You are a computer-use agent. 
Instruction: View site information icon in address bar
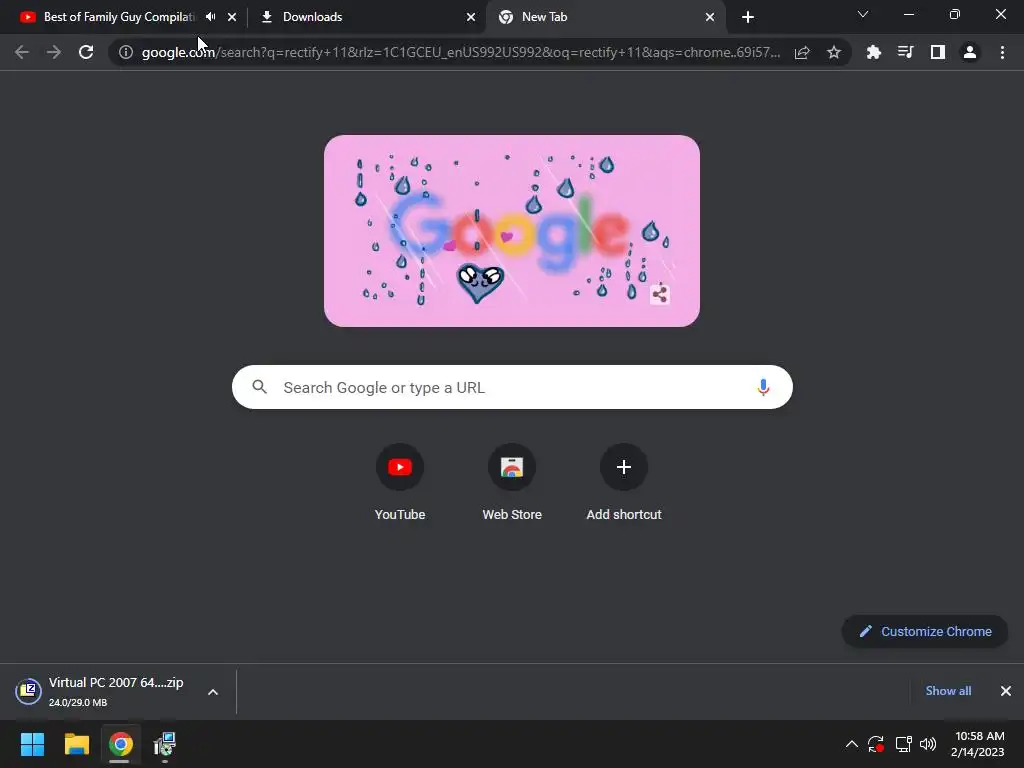(x=126, y=52)
